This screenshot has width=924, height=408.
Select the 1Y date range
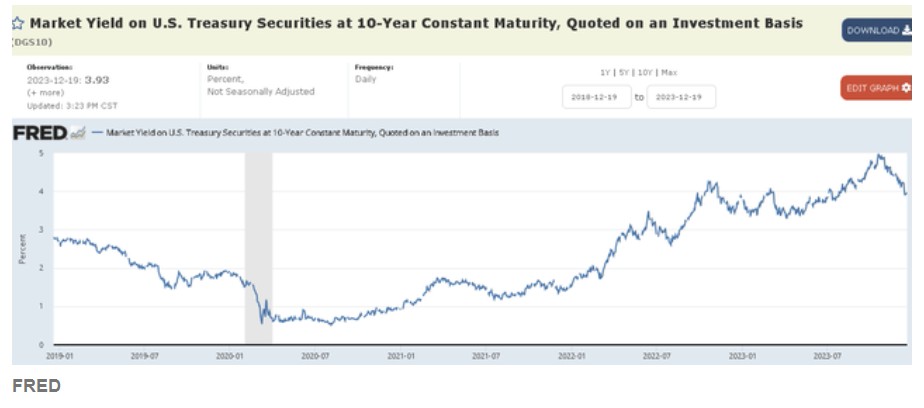click(605, 72)
